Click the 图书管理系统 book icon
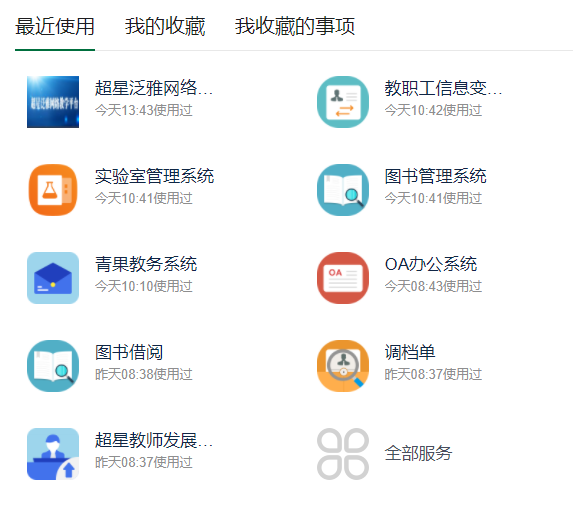Screen dimensions: 573x507 [343, 190]
